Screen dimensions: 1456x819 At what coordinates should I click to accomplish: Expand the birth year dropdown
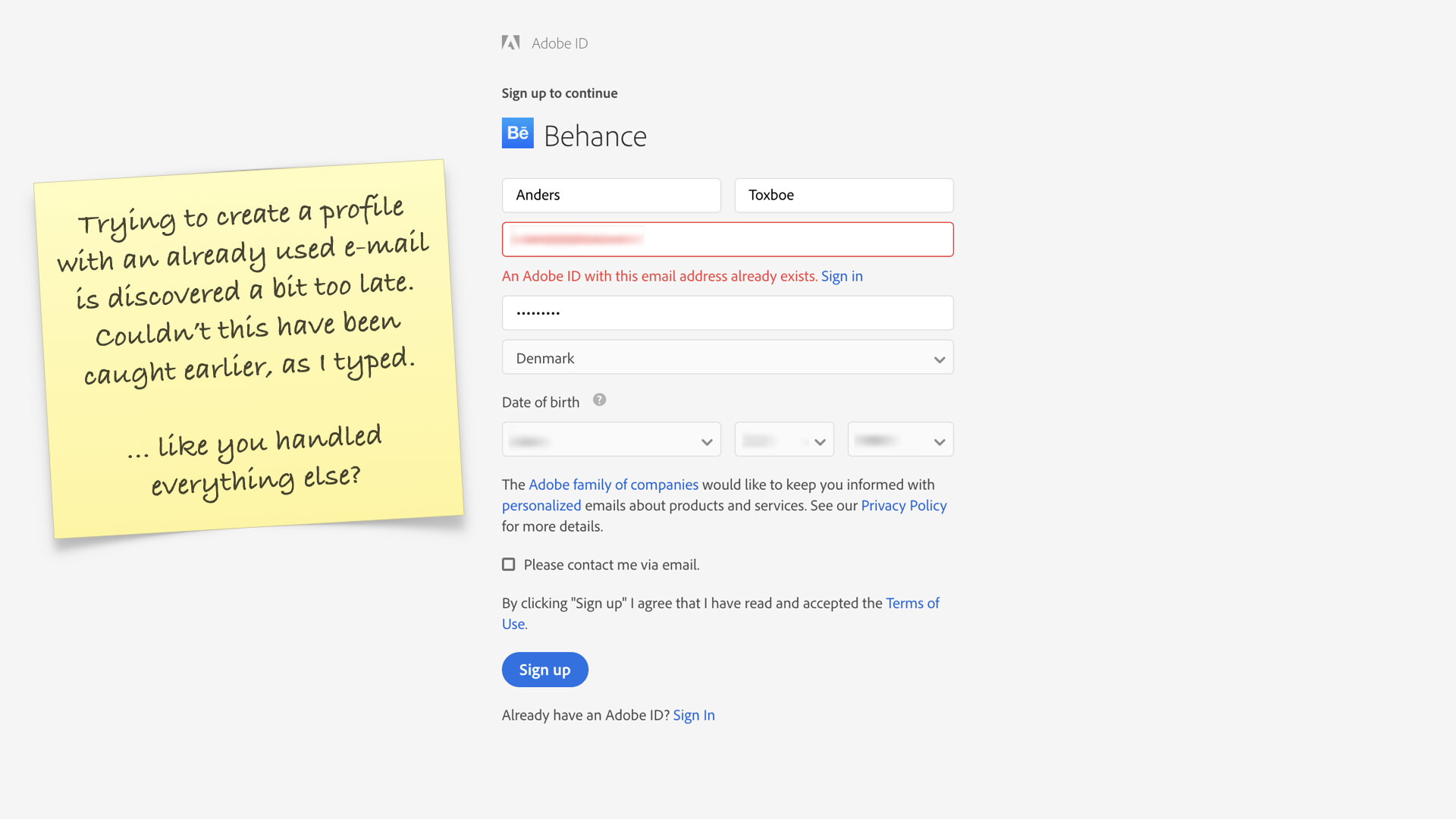pyautogui.click(x=900, y=441)
